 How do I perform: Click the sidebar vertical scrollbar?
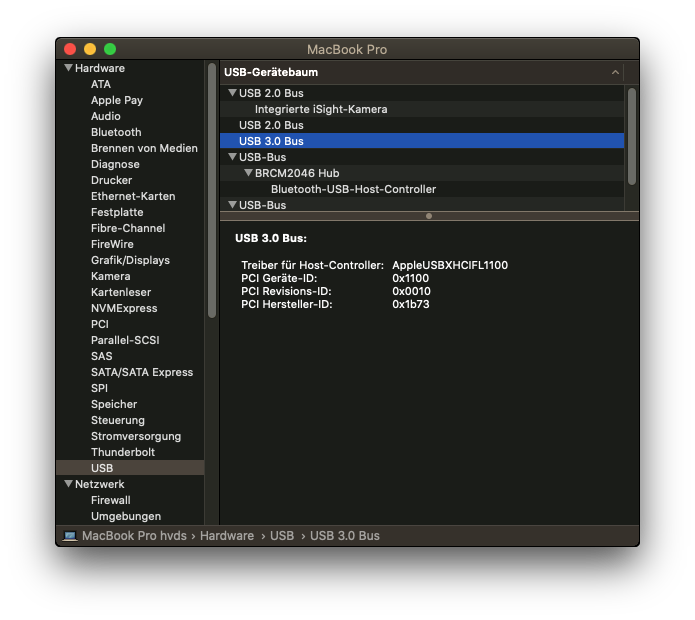(x=212, y=191)
